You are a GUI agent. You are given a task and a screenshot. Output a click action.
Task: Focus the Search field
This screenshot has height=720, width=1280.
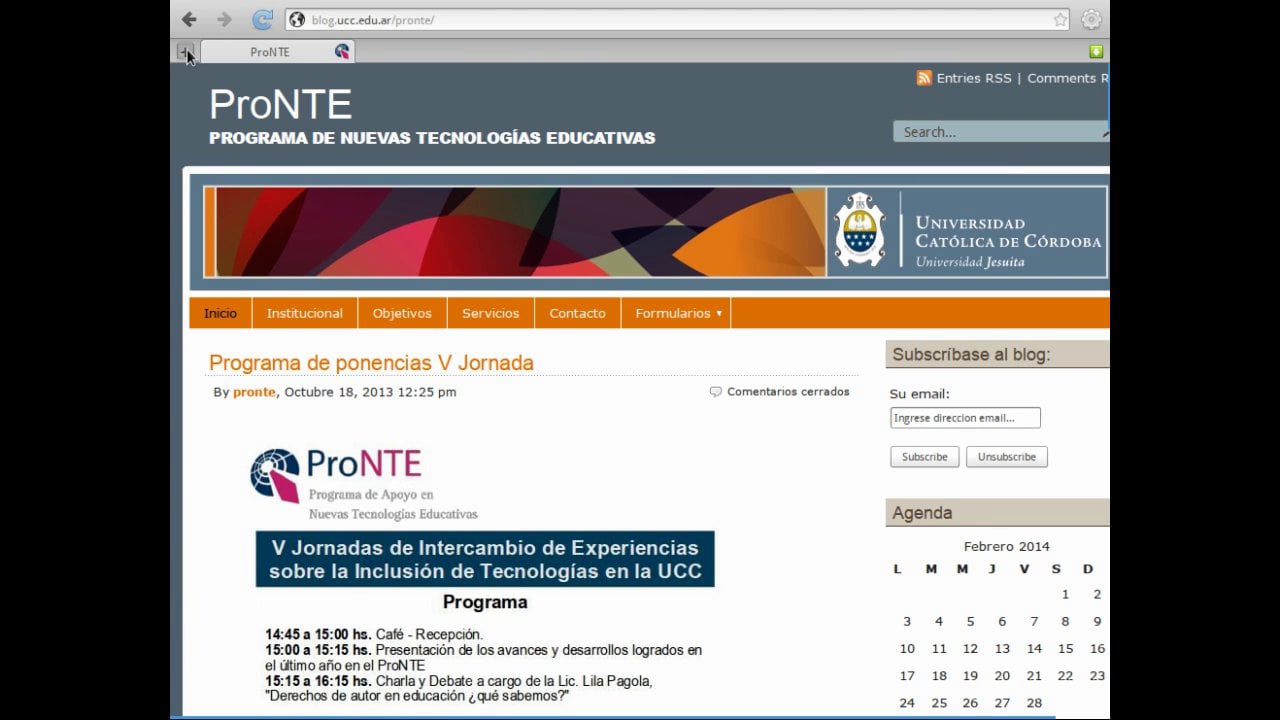coord(1000,132)
